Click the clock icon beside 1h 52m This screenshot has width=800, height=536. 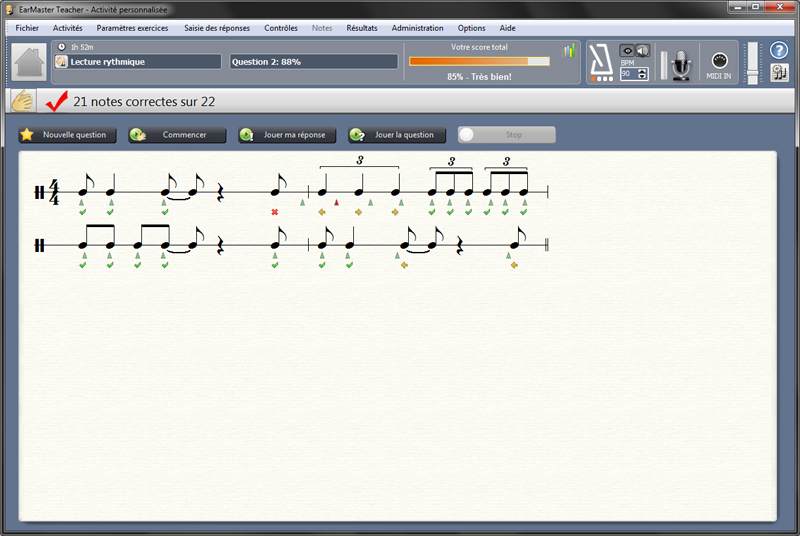pos(62,47)
